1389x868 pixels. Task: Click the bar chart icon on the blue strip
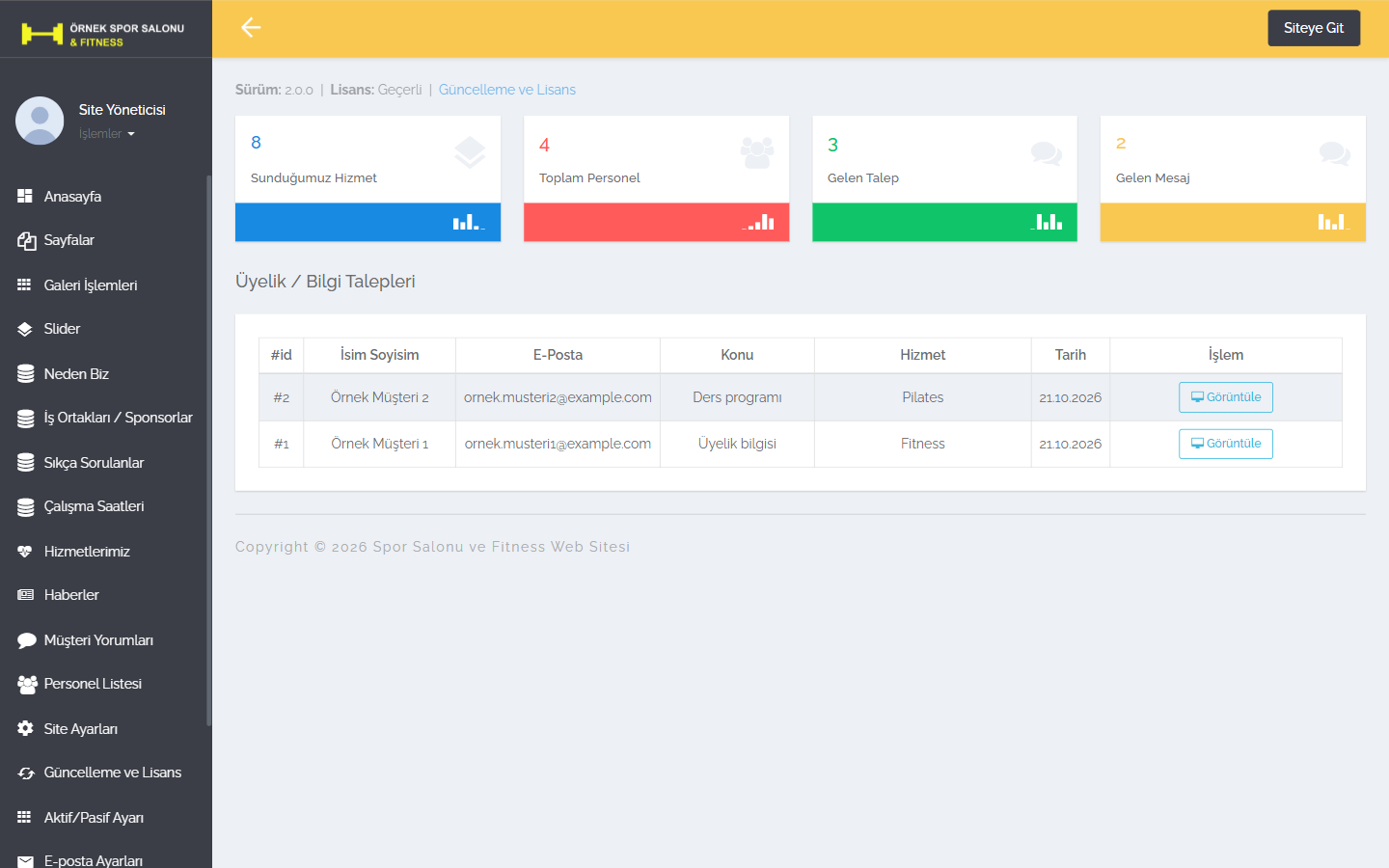(469, 222)
